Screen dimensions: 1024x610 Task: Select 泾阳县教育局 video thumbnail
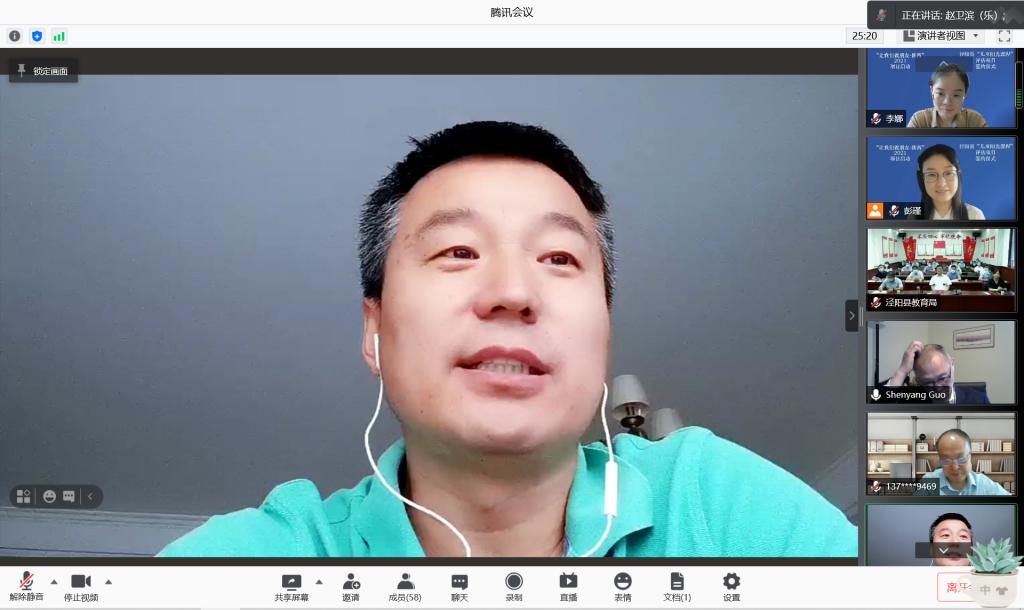point(940,269)
